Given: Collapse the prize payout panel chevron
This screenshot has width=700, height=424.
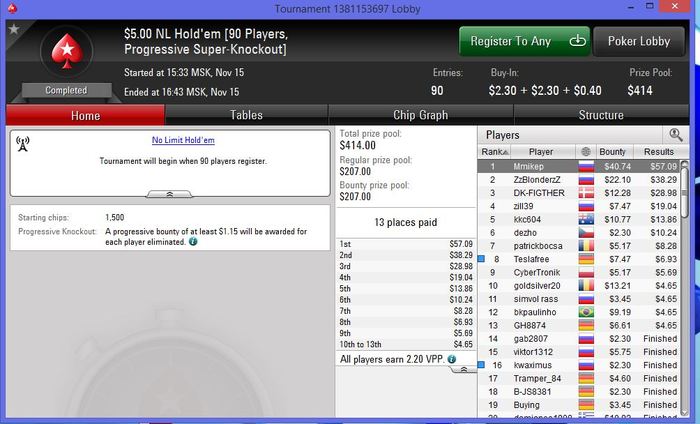Looking at the screenshot, I should 463,369.
